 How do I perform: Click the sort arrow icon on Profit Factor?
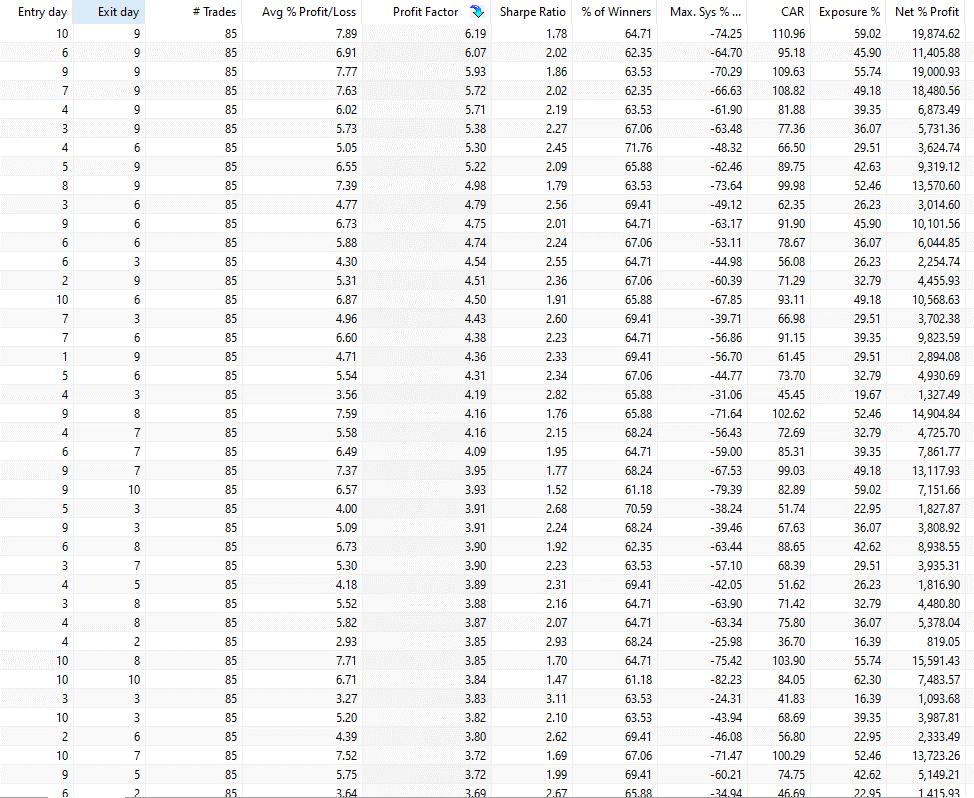[x=476, y=12]
